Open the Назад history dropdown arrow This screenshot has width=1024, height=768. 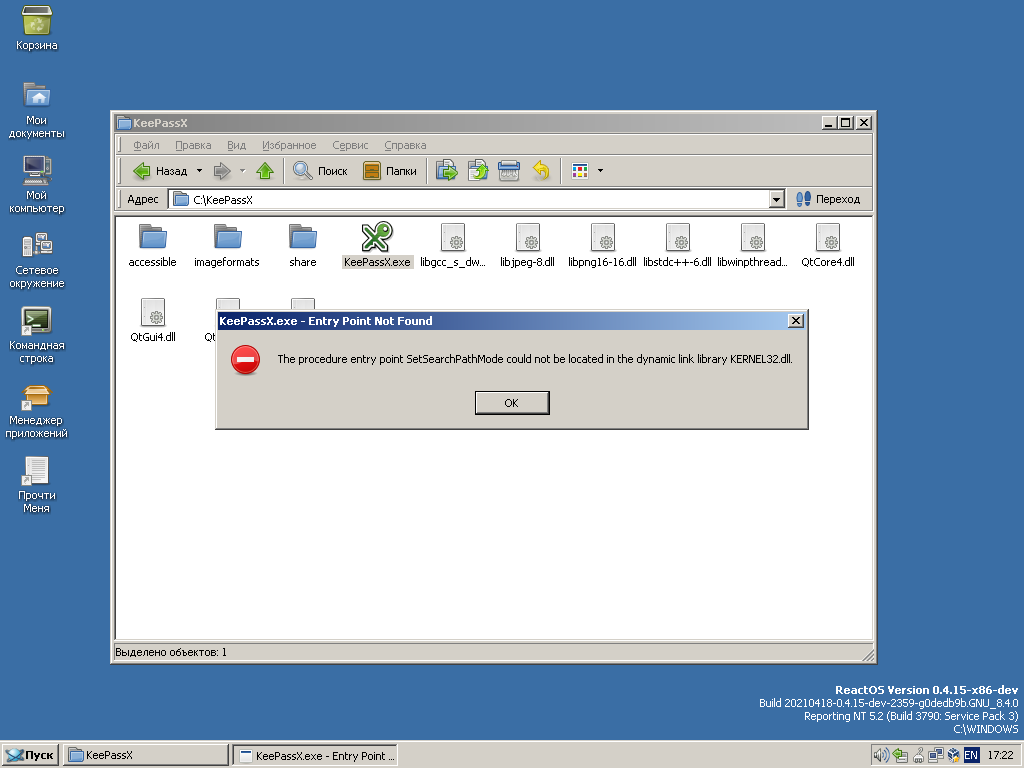point(199,171)
